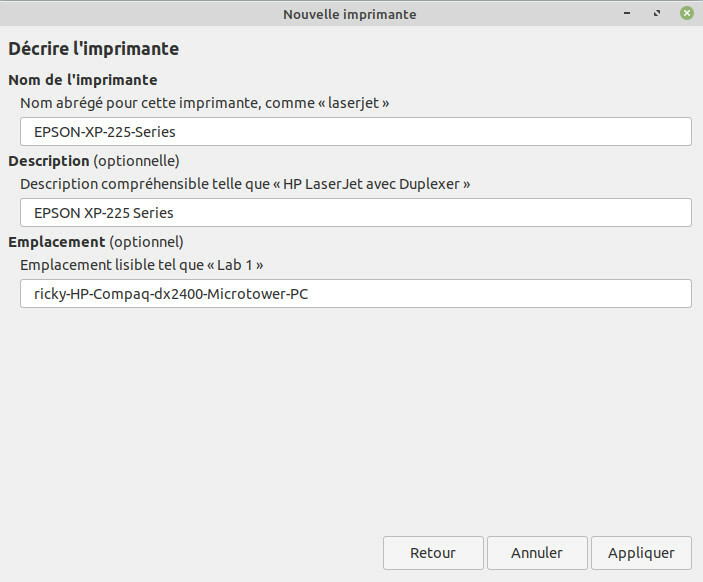Close the Nouvelle imprimante dialog
This screenshot has width=703, height=582.
point(686,14)
